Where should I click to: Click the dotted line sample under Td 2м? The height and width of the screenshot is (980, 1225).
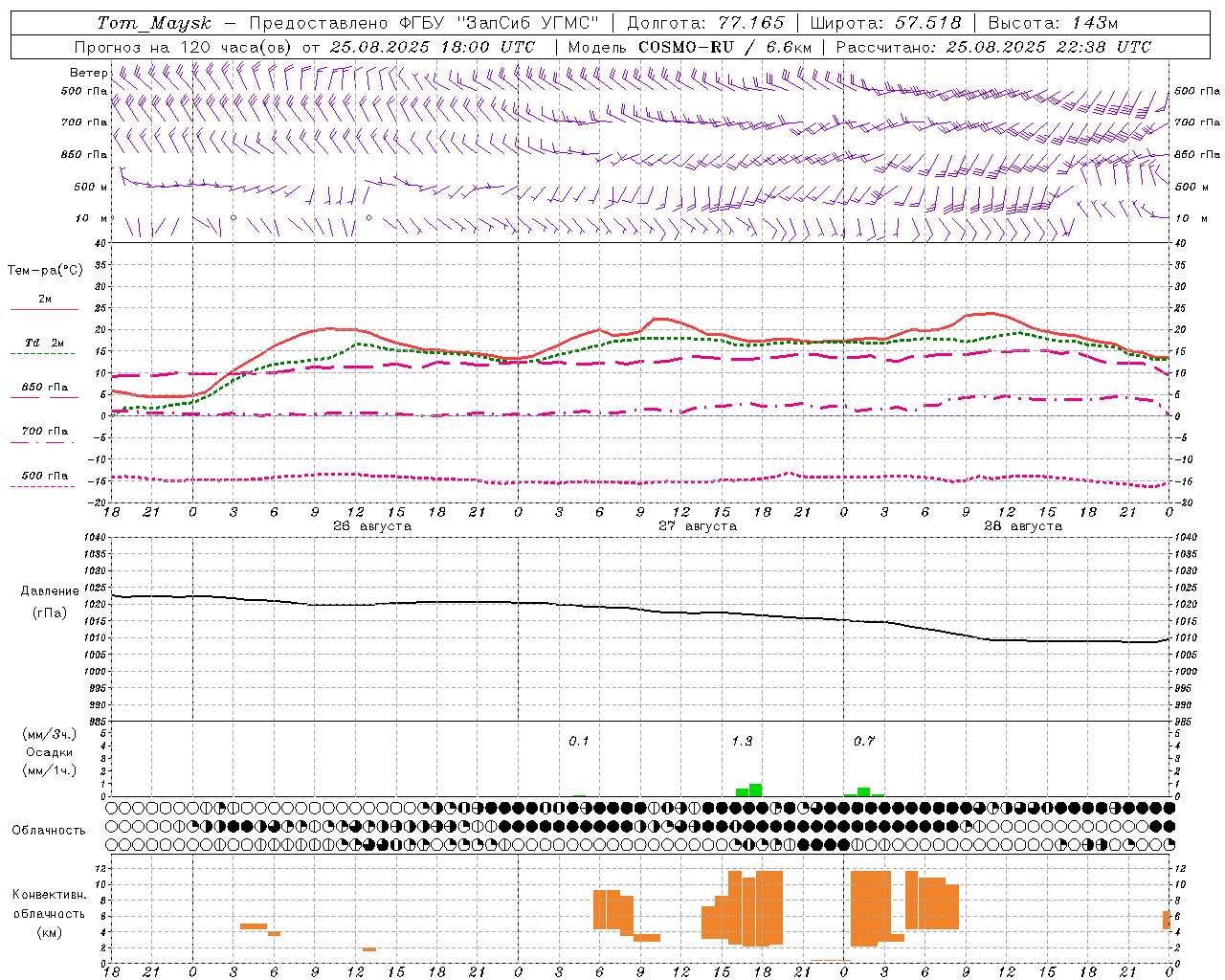click(44, 354)
